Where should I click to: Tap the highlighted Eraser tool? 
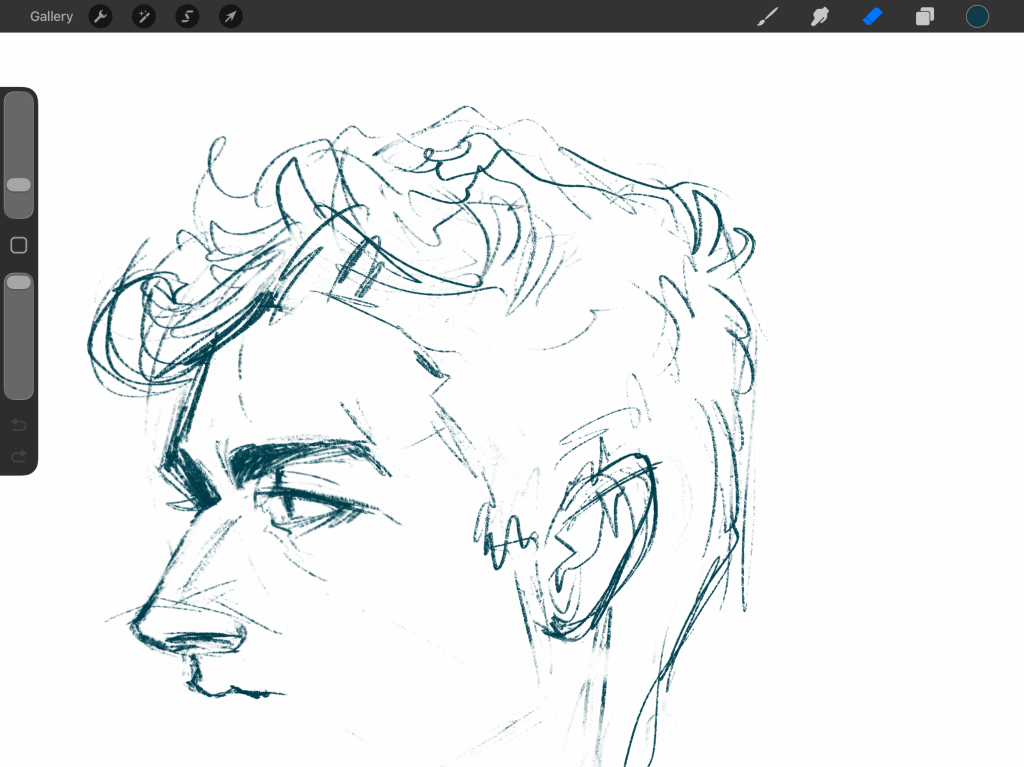pyautogui.click(x=873, y=16)
